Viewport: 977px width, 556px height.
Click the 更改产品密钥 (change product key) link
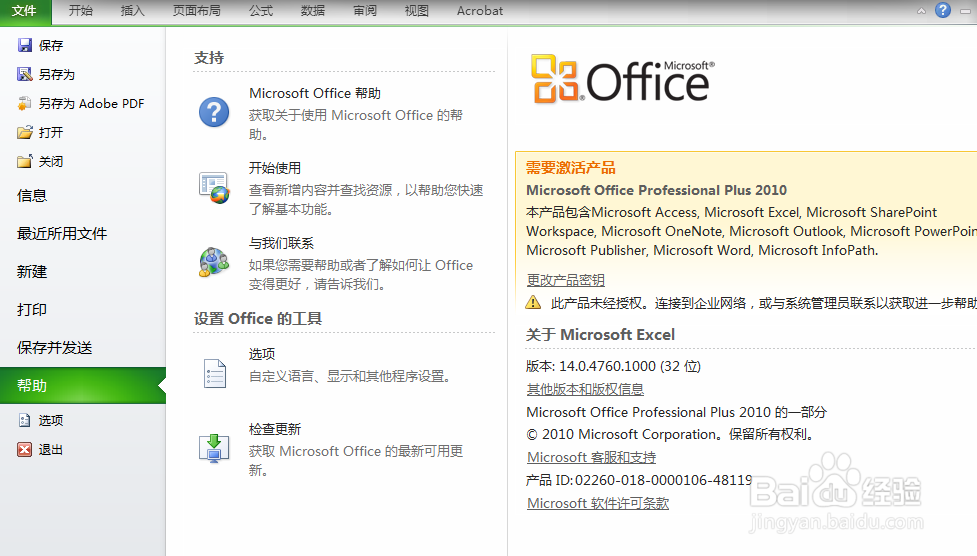point(566,280)
